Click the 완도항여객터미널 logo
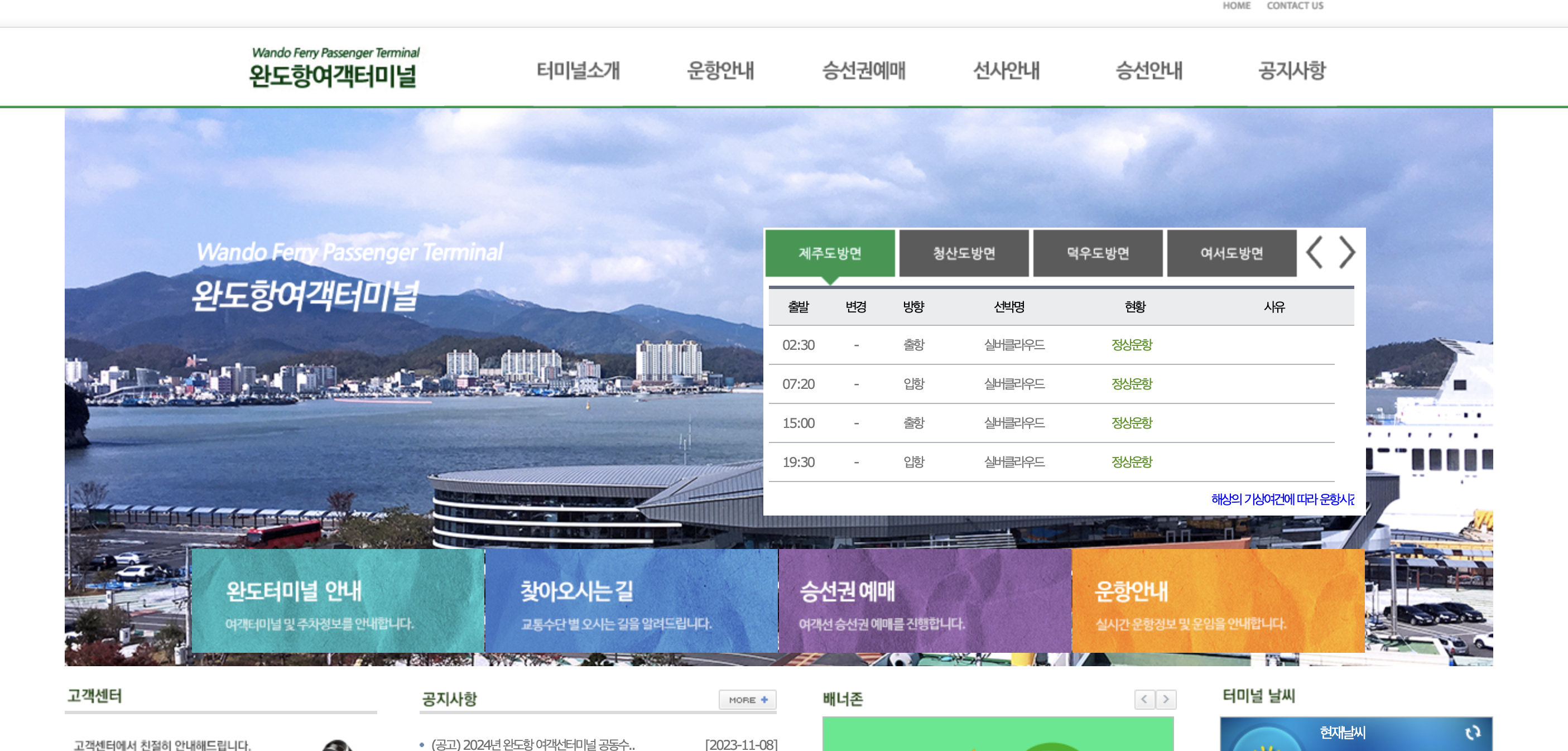The height and width of the screenshot is (751, 1568). tap(334, 68)
